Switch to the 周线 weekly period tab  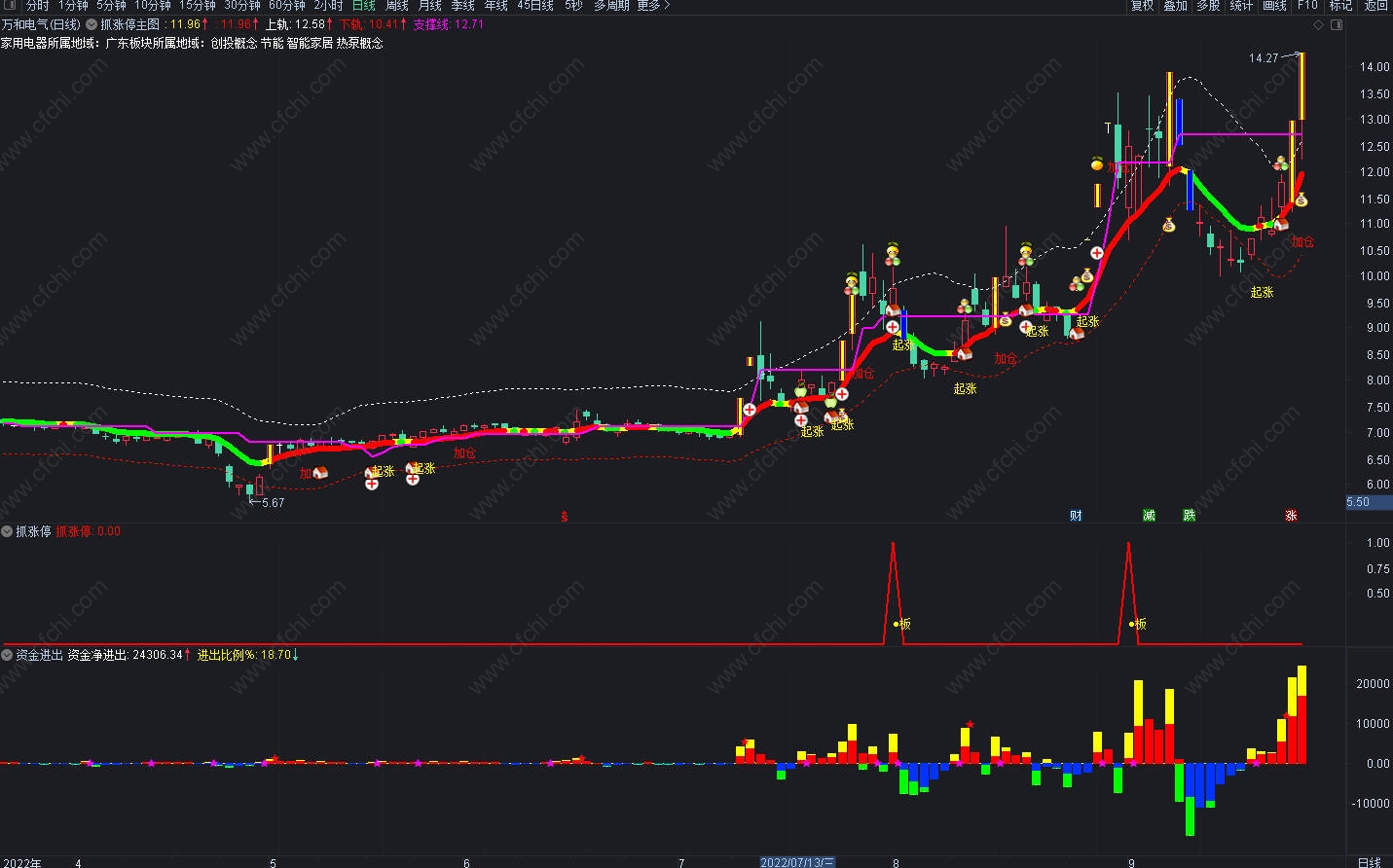click(397, 6)
